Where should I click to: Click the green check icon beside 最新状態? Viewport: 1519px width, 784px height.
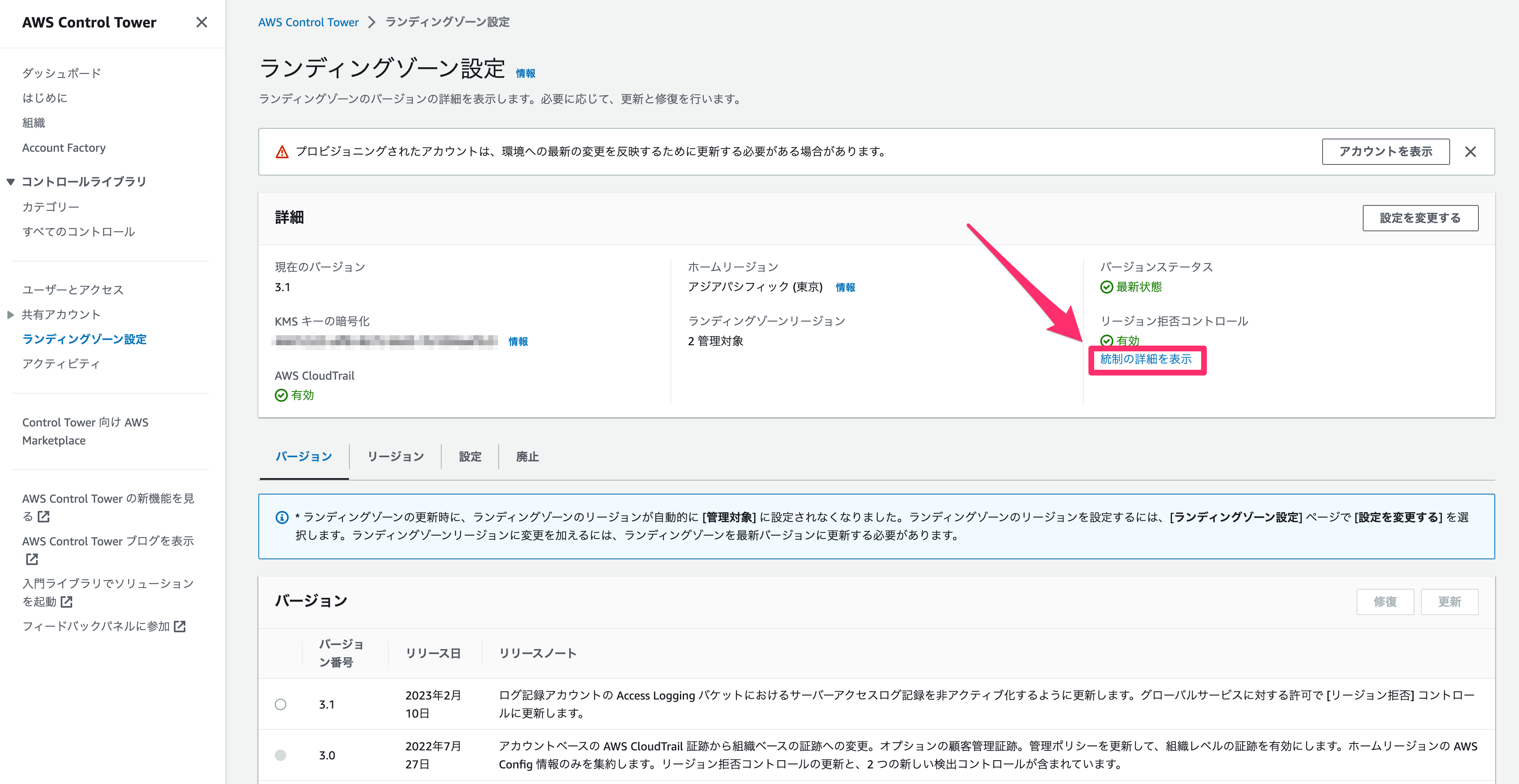tap(1107, 287)
